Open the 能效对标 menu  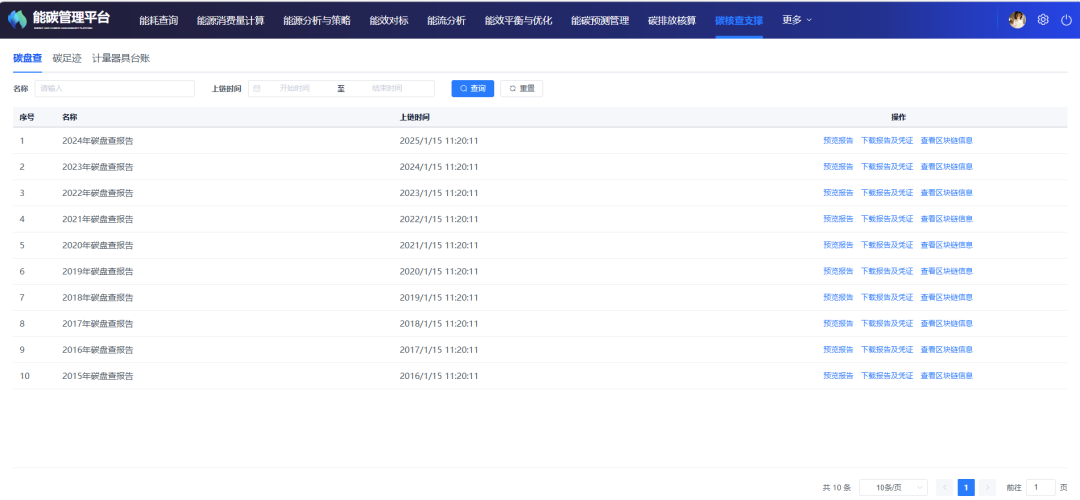[x=389, y=21]
